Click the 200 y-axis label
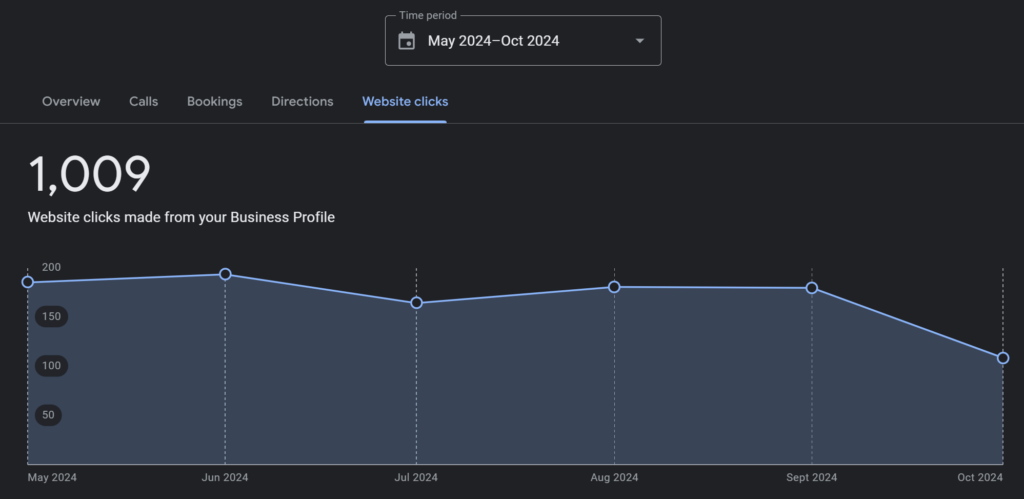 coord(52,267)
